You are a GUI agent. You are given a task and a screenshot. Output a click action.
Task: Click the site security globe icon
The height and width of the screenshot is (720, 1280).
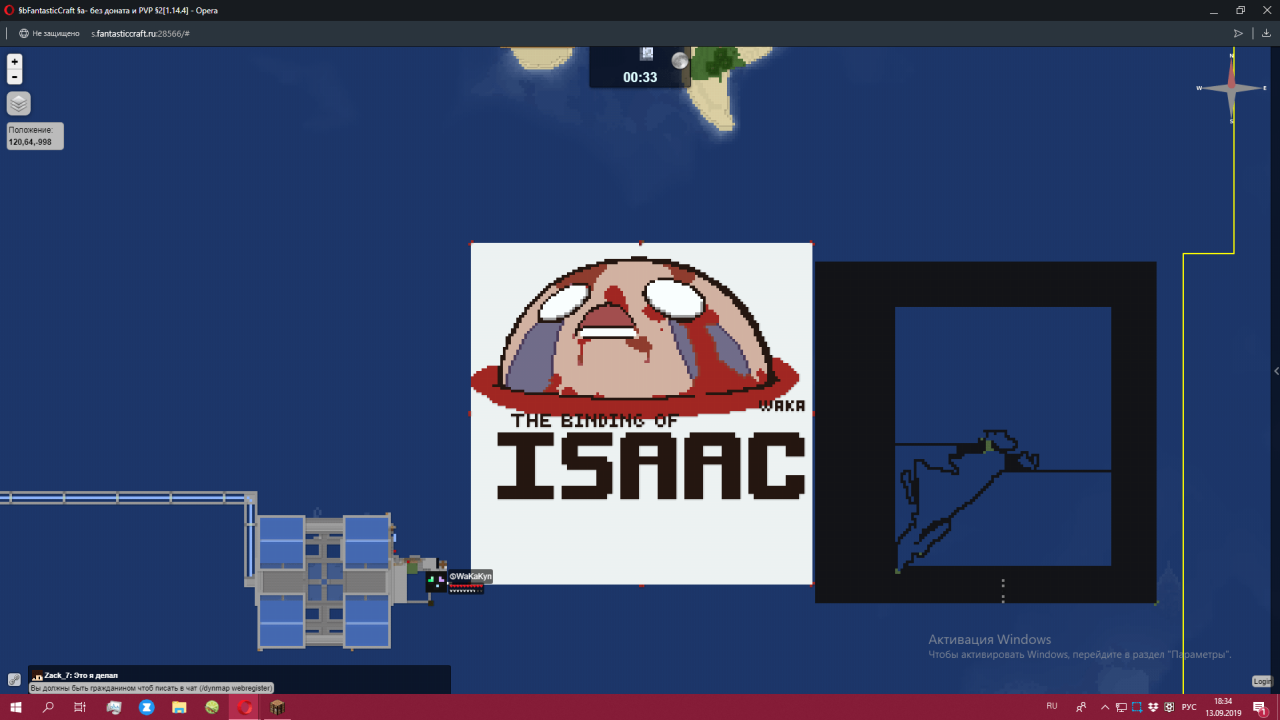(x=24, y=33)
